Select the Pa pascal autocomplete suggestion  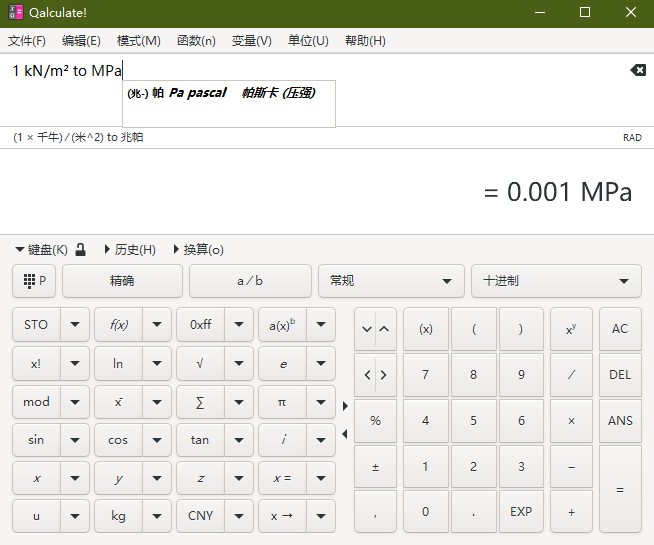click(x=228, y=93)
